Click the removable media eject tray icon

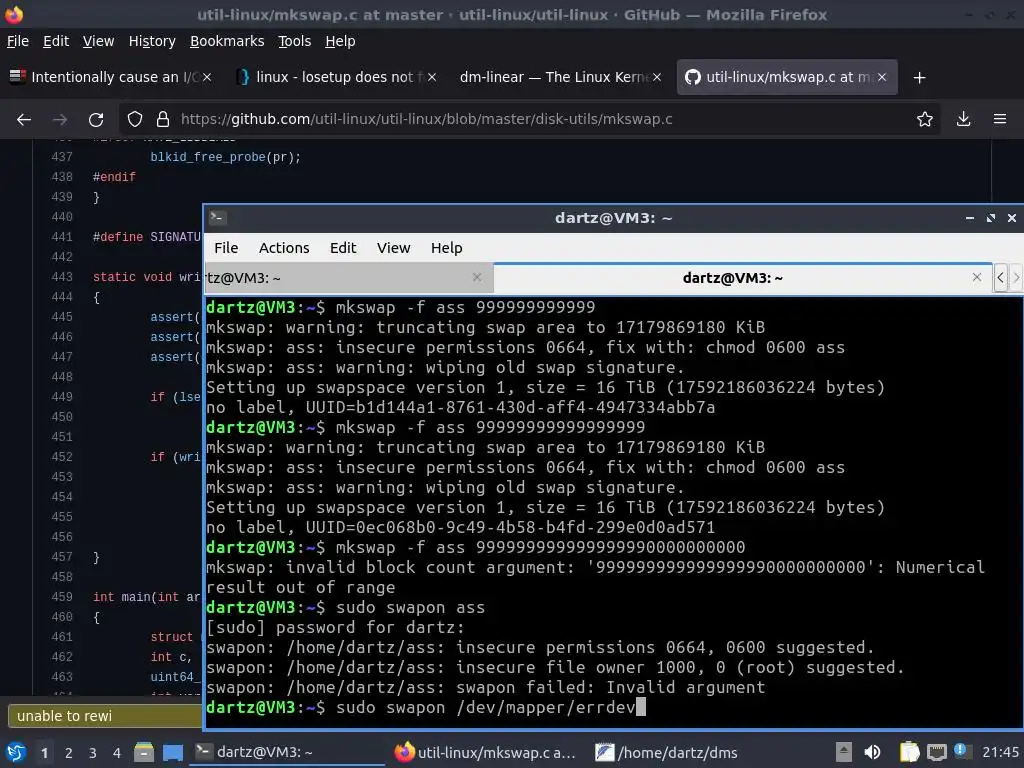(843, 753)
